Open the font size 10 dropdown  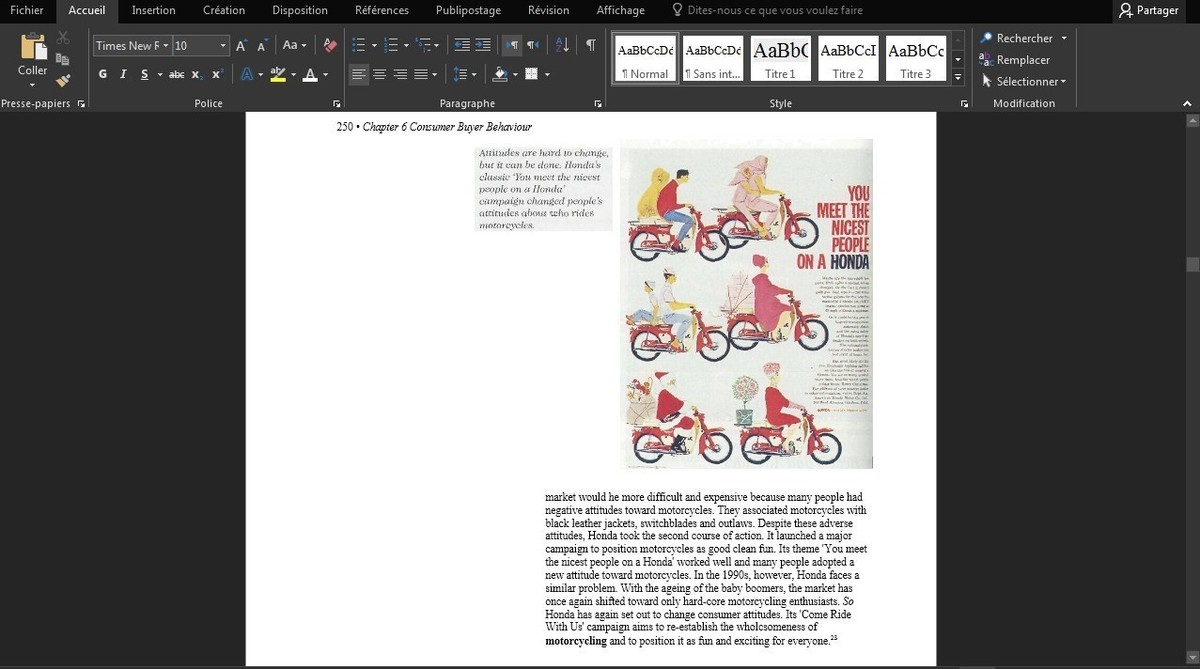223,46
